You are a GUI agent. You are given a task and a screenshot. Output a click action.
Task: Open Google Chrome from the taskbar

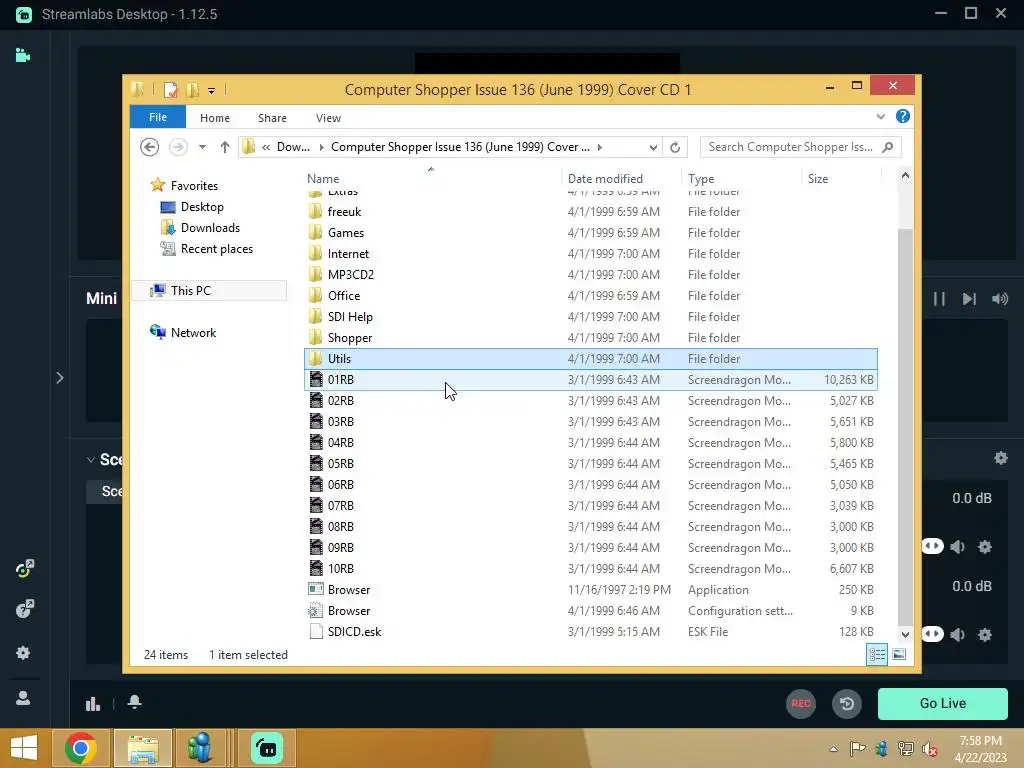[80, 748]
